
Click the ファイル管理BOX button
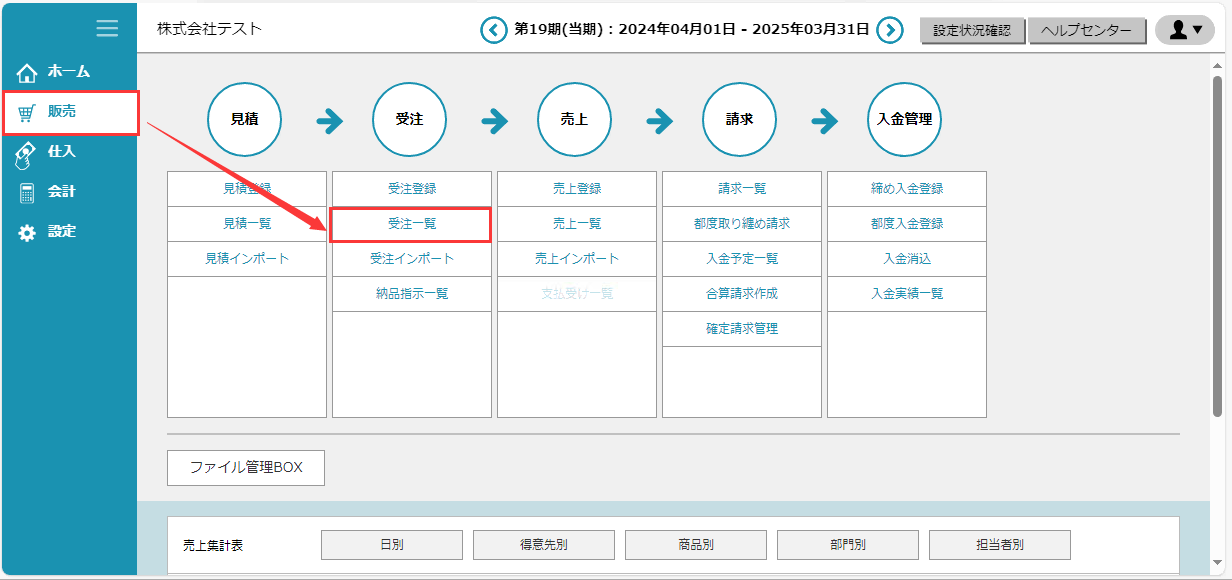point(246,467)
